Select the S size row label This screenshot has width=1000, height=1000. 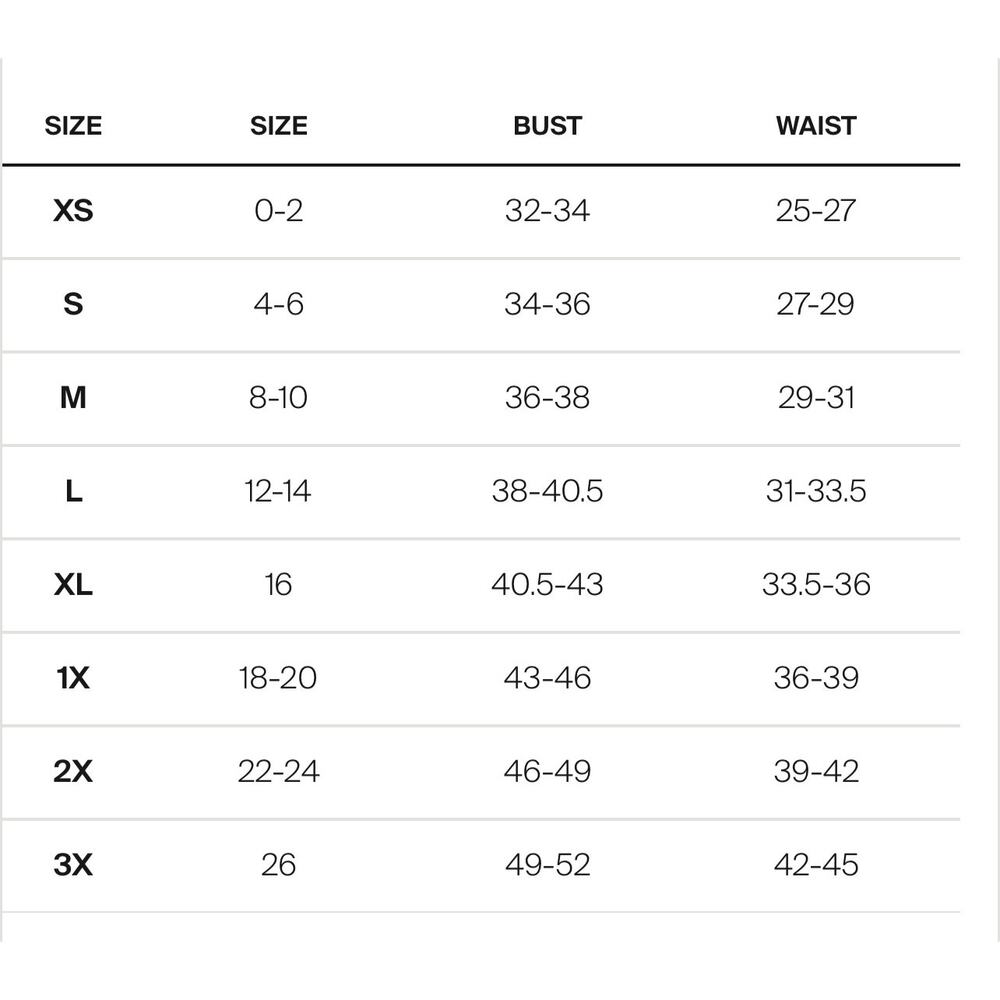(x=73, y=304)
